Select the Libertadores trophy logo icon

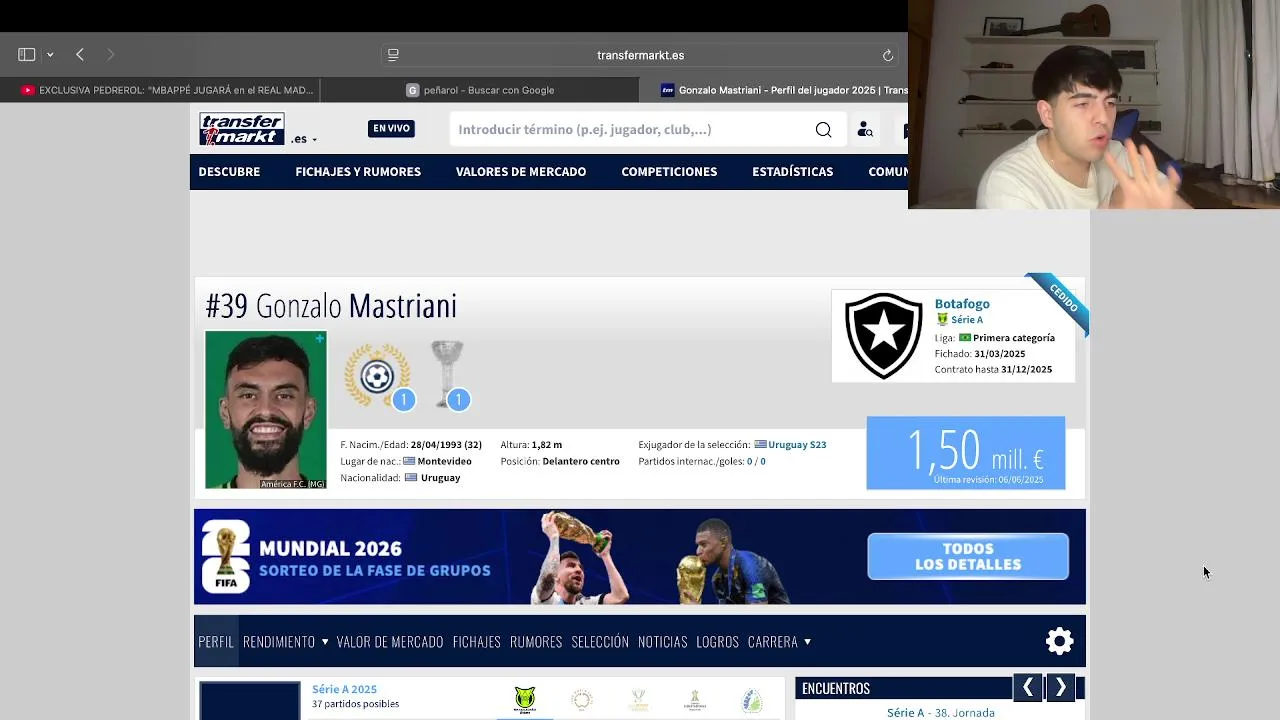click(x=695, y=700)
